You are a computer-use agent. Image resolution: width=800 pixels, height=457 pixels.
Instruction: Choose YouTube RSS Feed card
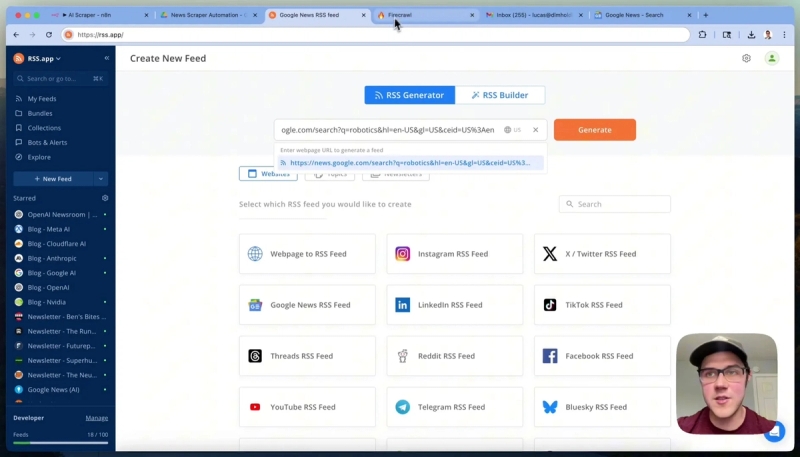point(307,407)
